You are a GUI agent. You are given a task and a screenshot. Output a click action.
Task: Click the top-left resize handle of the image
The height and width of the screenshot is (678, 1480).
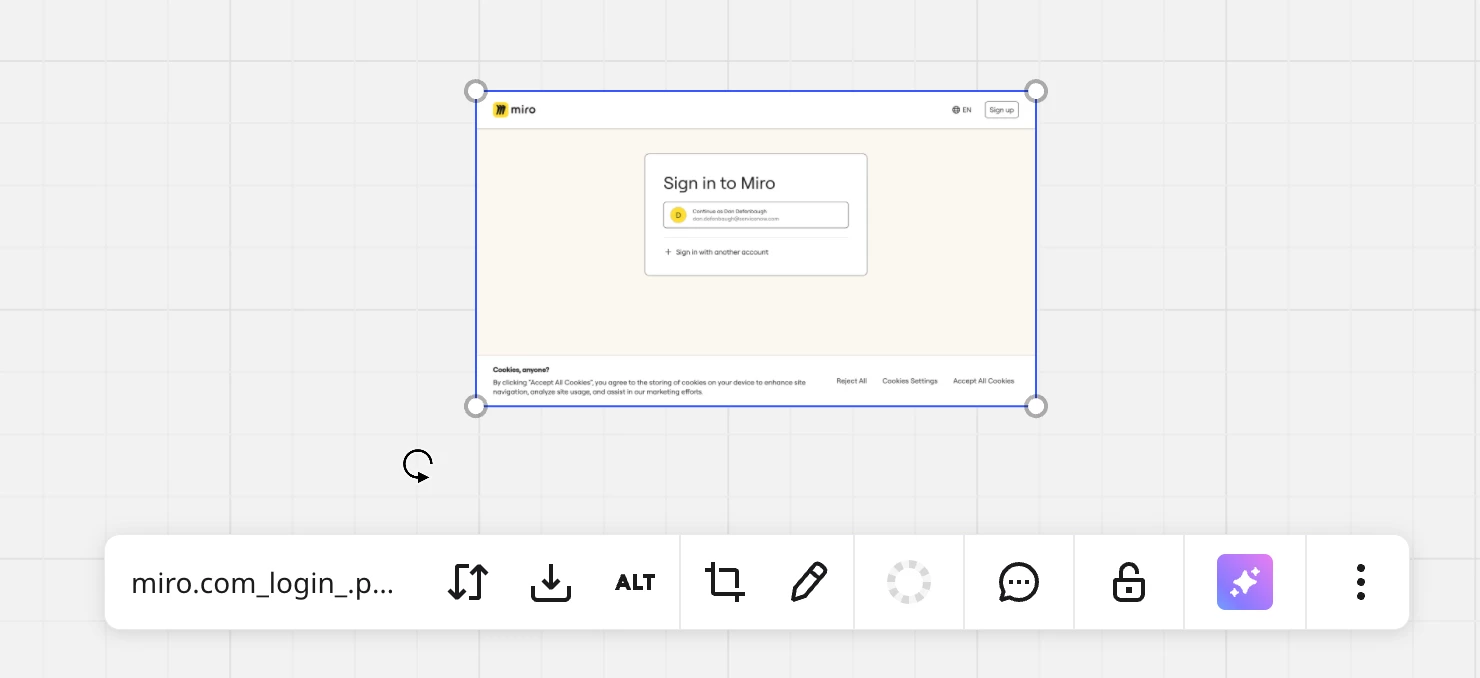[476, 91]
